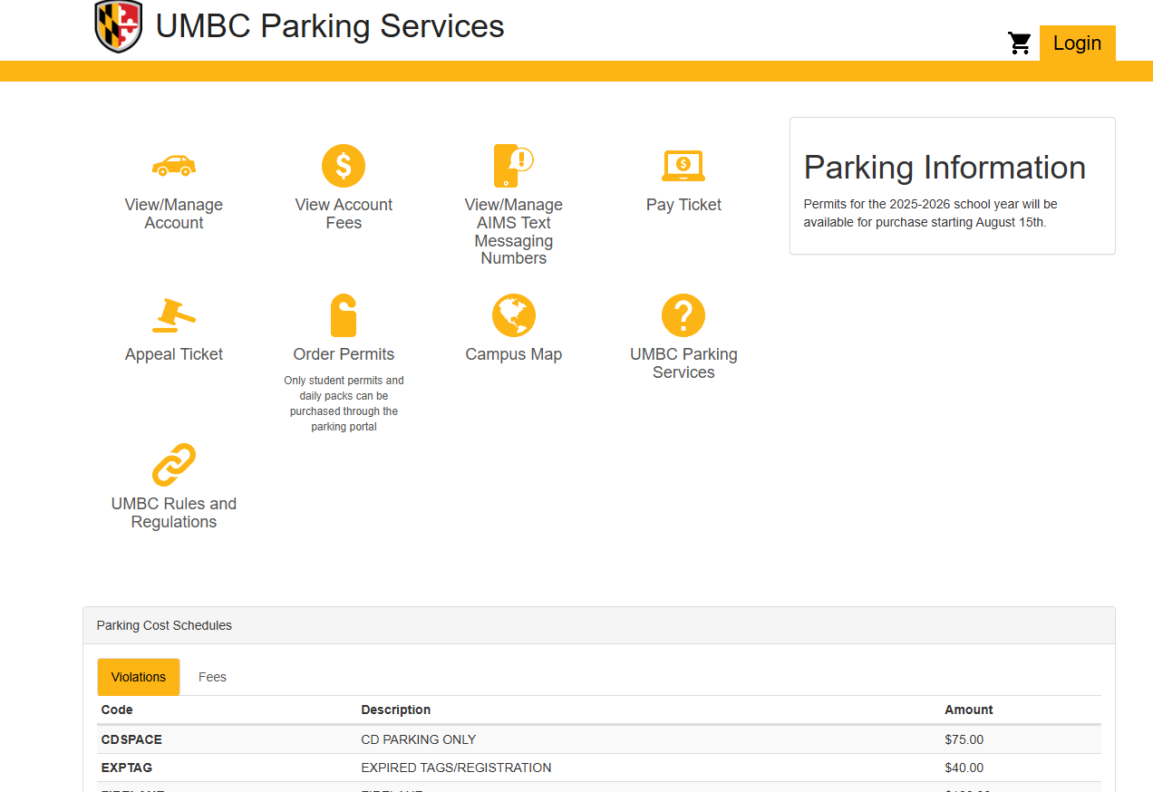Click the permits 2025-2026 availability notice text

930,213
